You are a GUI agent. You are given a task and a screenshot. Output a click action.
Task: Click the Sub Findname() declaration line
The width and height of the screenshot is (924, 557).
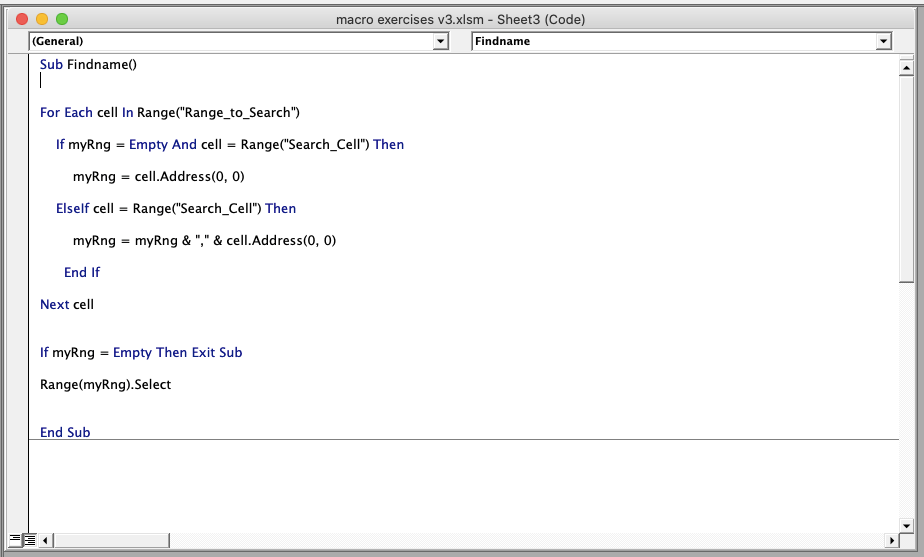[88, 64]
